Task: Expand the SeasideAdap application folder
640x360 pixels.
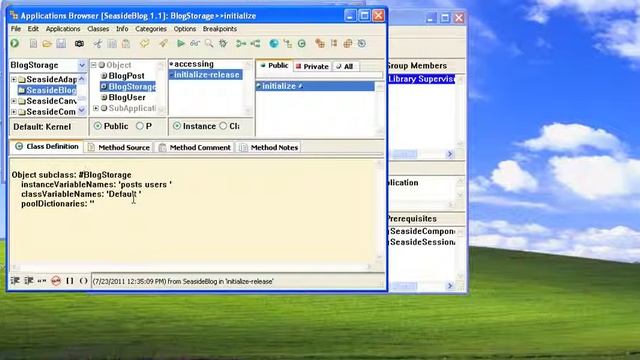Action: [14, 79]
